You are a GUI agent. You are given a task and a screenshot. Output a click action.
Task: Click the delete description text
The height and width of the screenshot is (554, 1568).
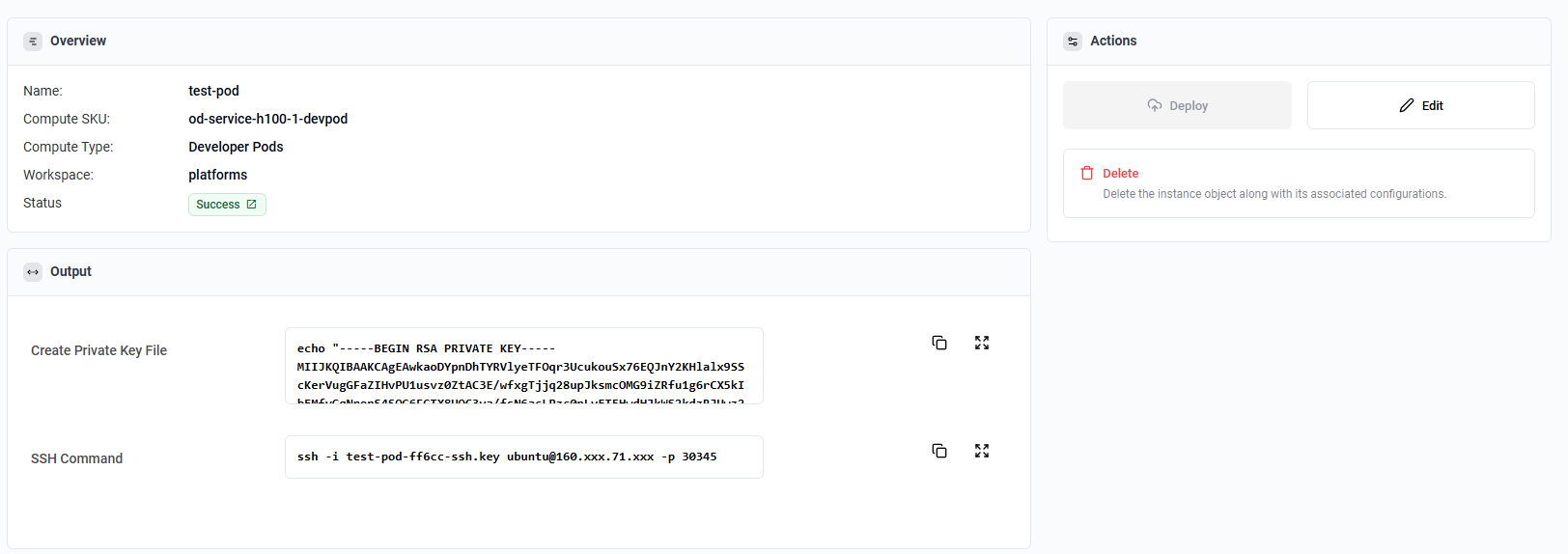[x=1274, y=194]
